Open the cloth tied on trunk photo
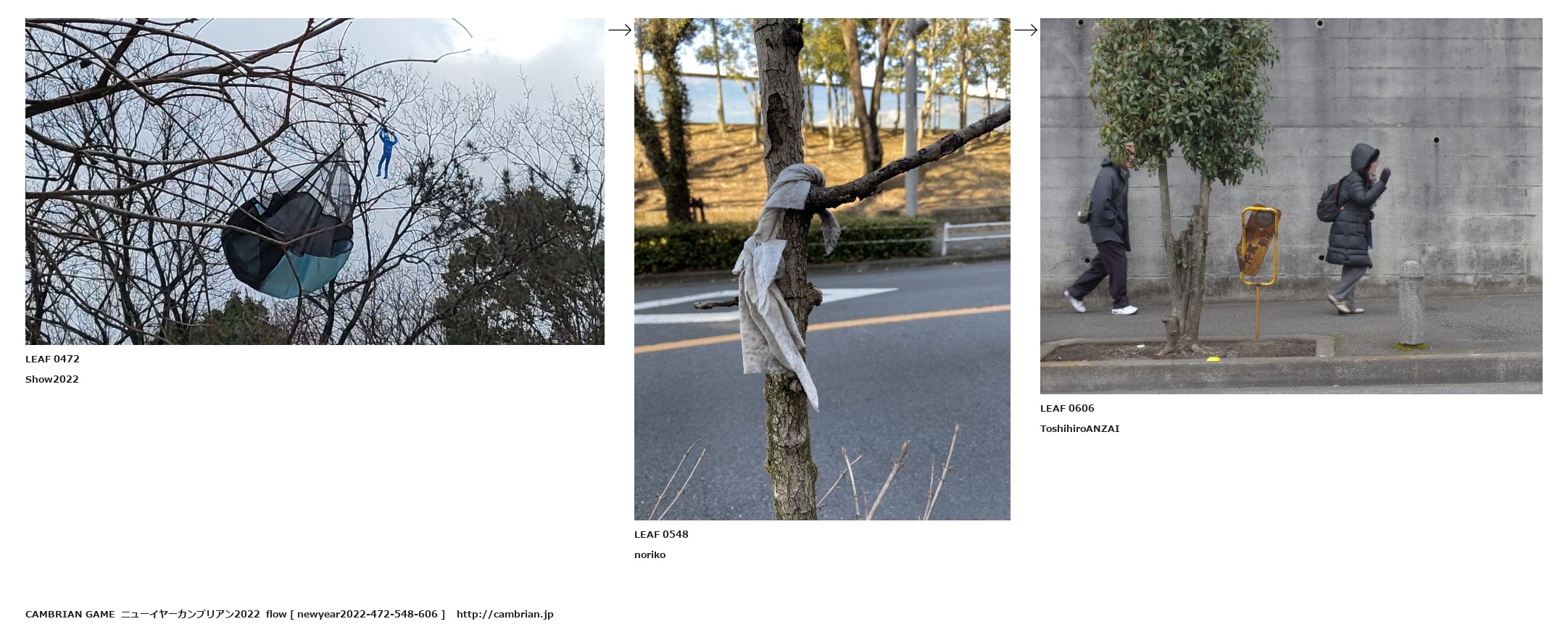 click(822, 269)
